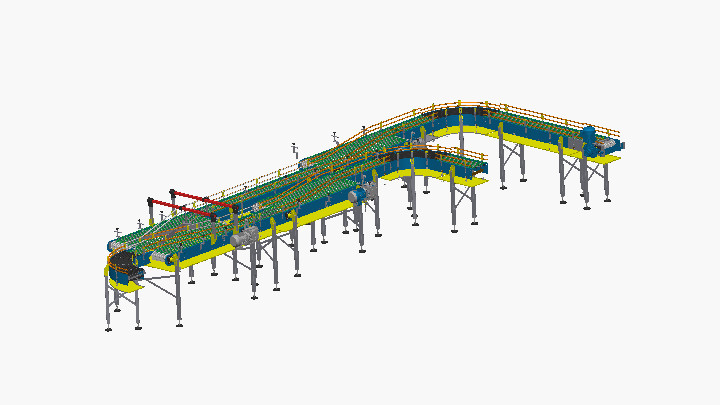
Task: Pick the gray gearmotor on the left conveyor side
Action: click(241, 238)
